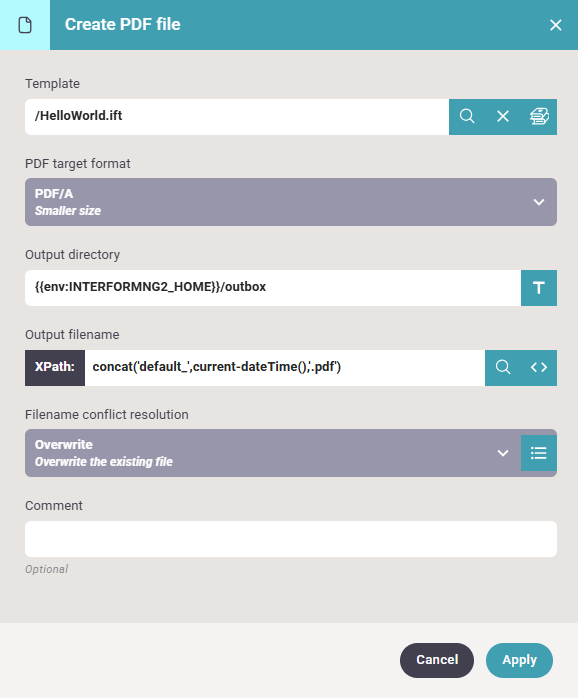This screenshot has width=578, height=698.
Task: Cancel the Create PDF file dialog
Action: click(x=437, y=660)
